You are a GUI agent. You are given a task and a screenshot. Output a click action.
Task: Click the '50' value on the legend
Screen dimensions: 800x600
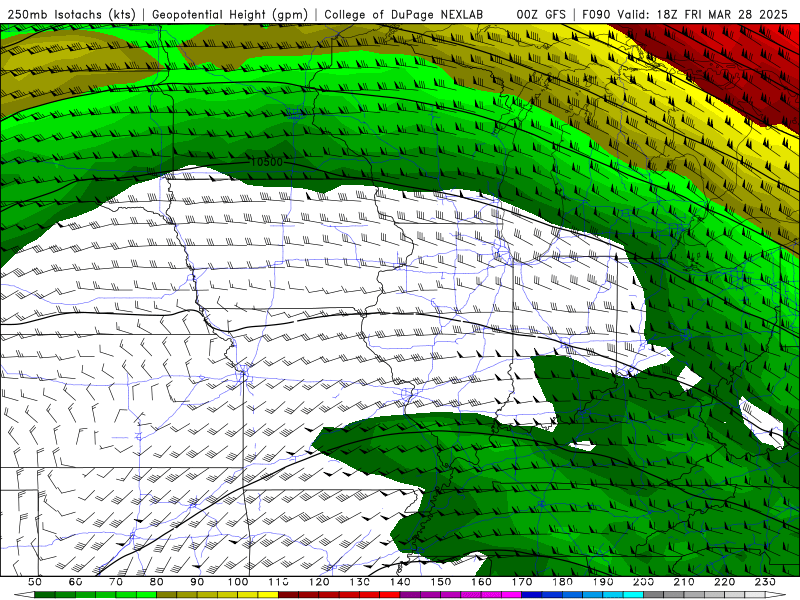click(35, 582)
